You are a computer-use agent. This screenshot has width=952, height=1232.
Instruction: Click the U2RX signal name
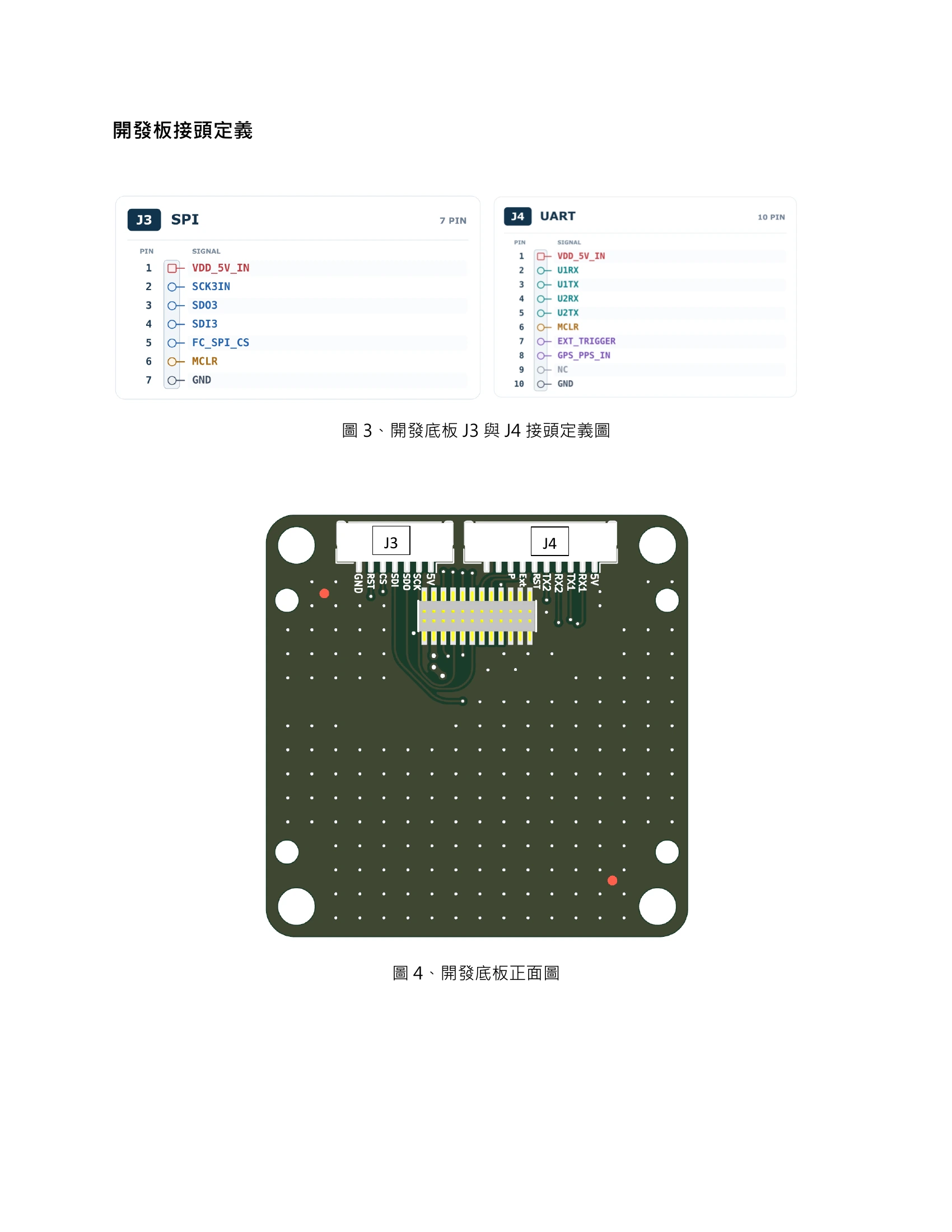568,298
